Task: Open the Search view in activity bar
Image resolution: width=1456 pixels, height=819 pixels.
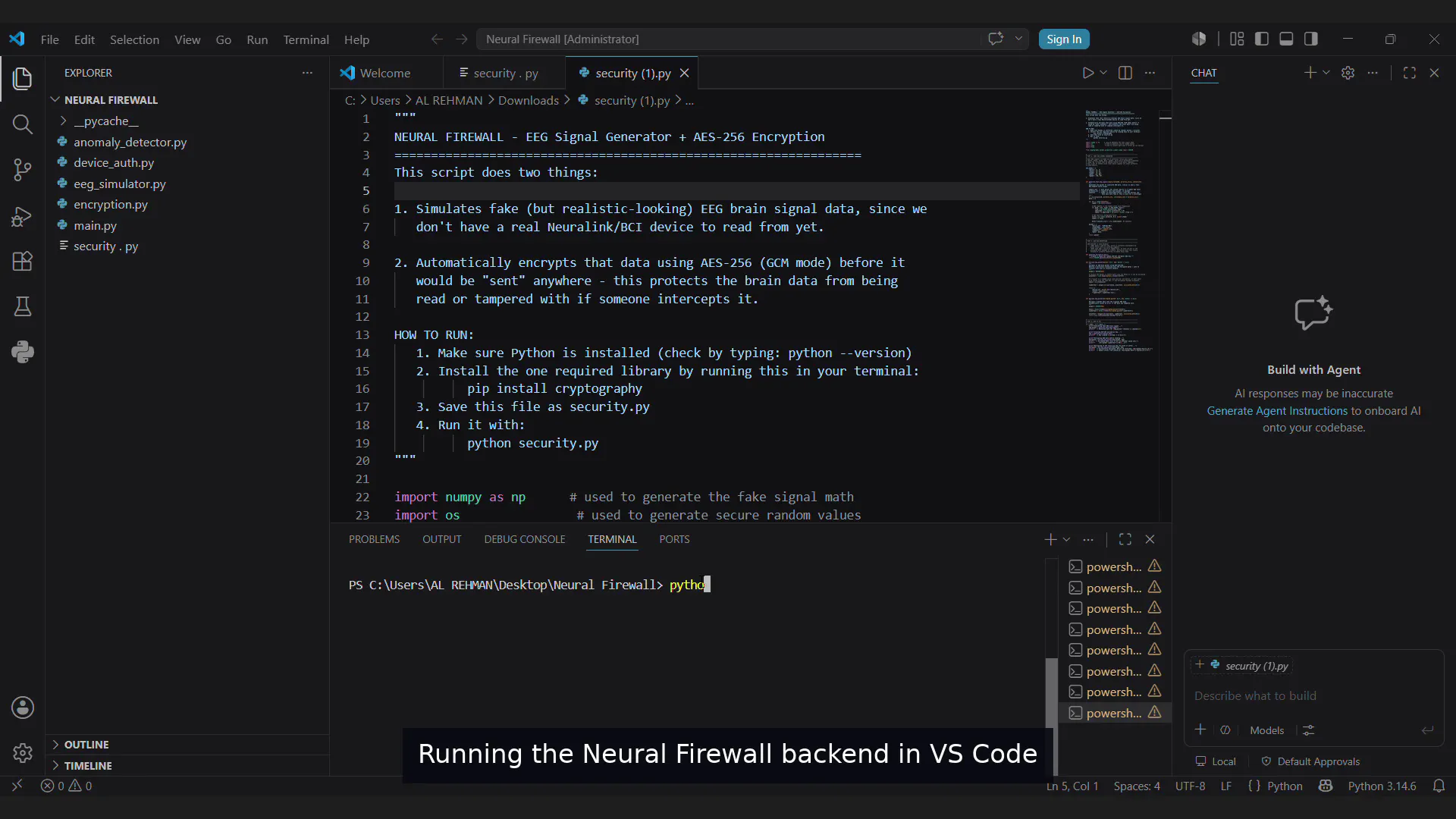Action: pyautogui.click(x=23, y=124)
